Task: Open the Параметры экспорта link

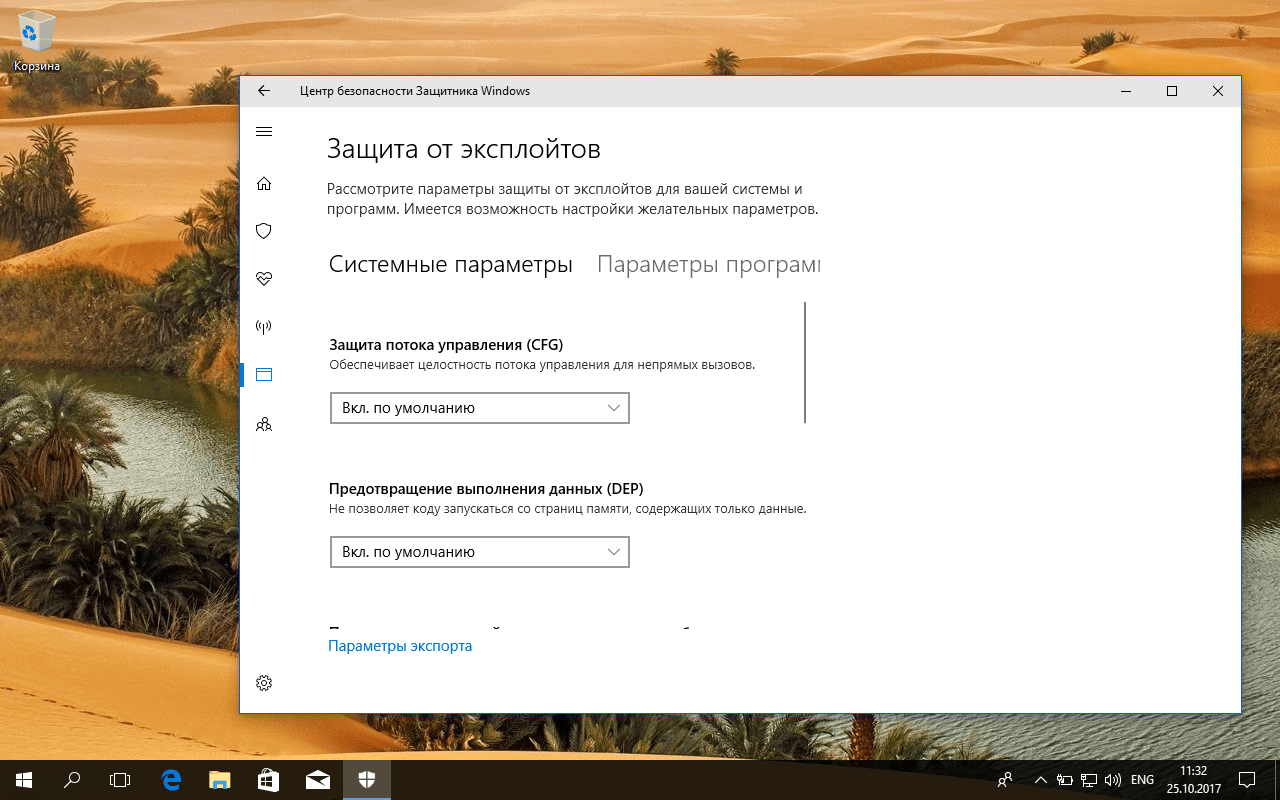Action: pyautogui.click(x=400, y=646)
